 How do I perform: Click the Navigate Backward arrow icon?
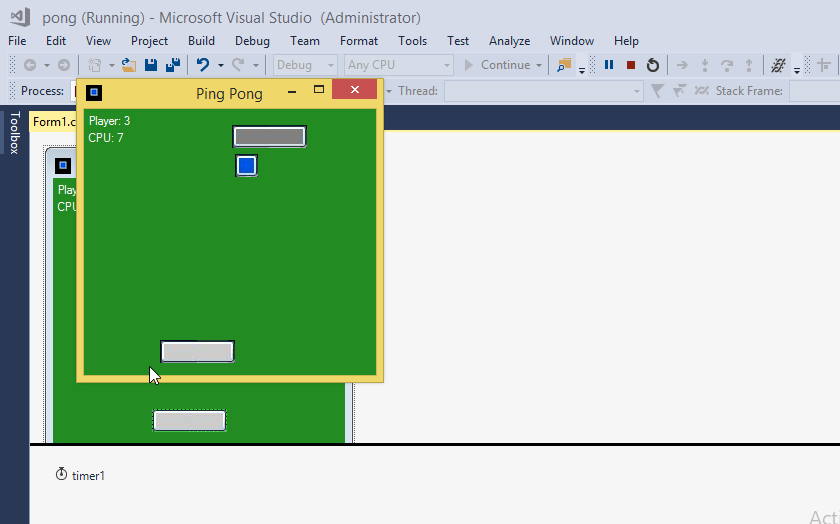(30, 65)
